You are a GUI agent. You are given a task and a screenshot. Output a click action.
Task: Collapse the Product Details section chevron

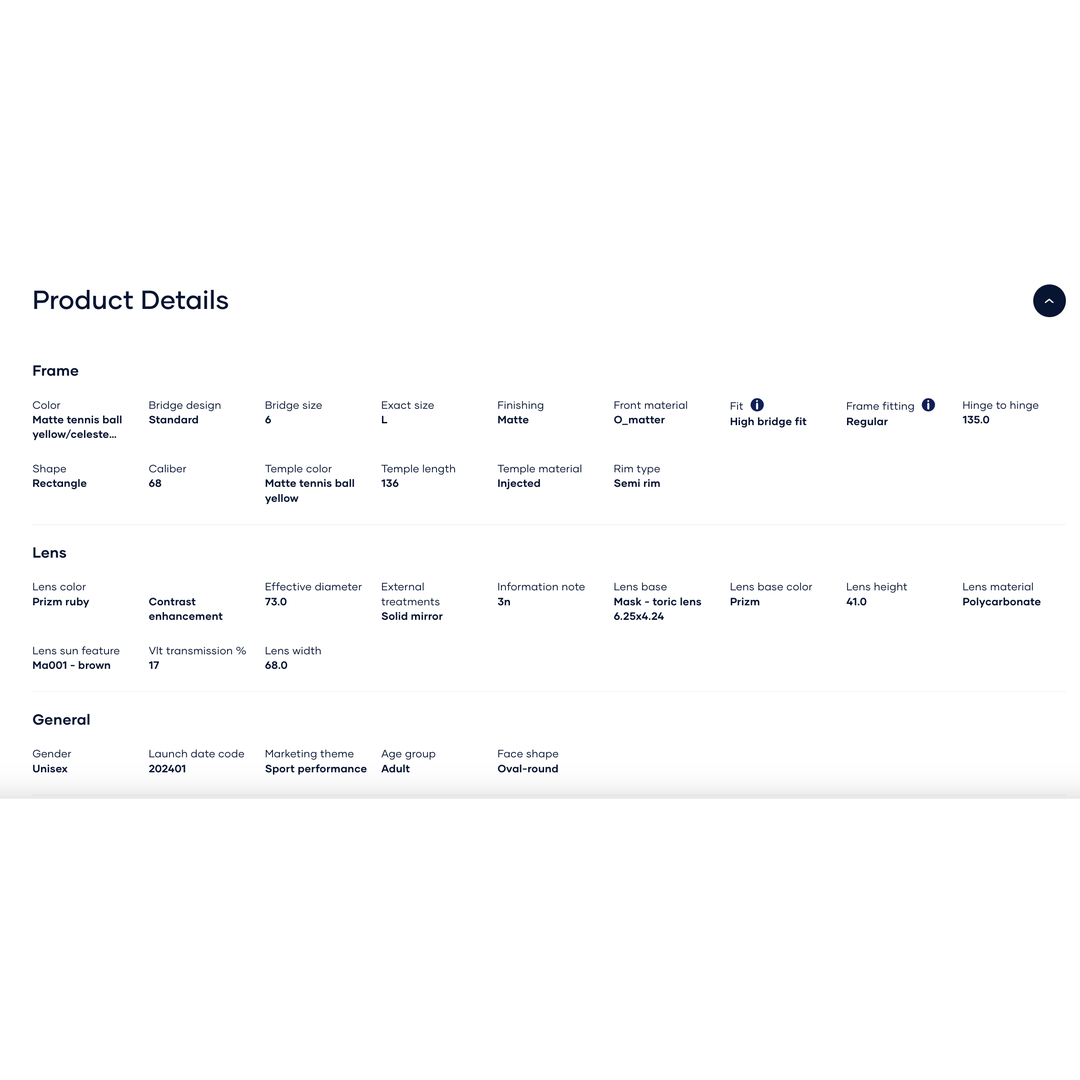coord(1048,301)
